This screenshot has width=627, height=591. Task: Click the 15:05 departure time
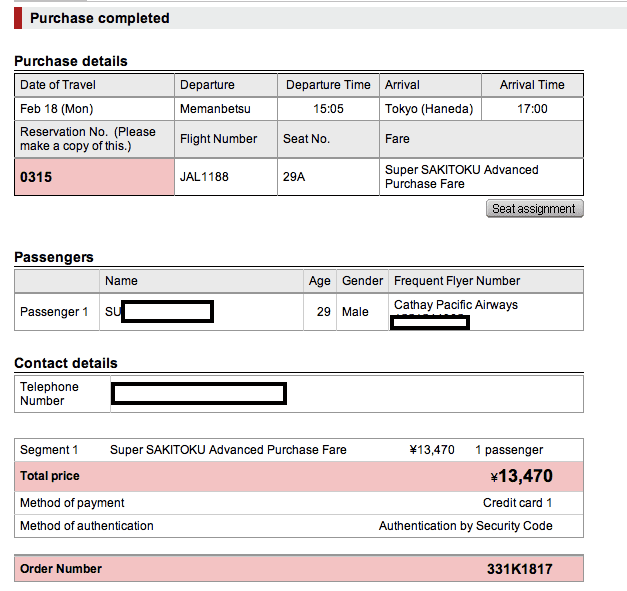click(x=328, y=109)
